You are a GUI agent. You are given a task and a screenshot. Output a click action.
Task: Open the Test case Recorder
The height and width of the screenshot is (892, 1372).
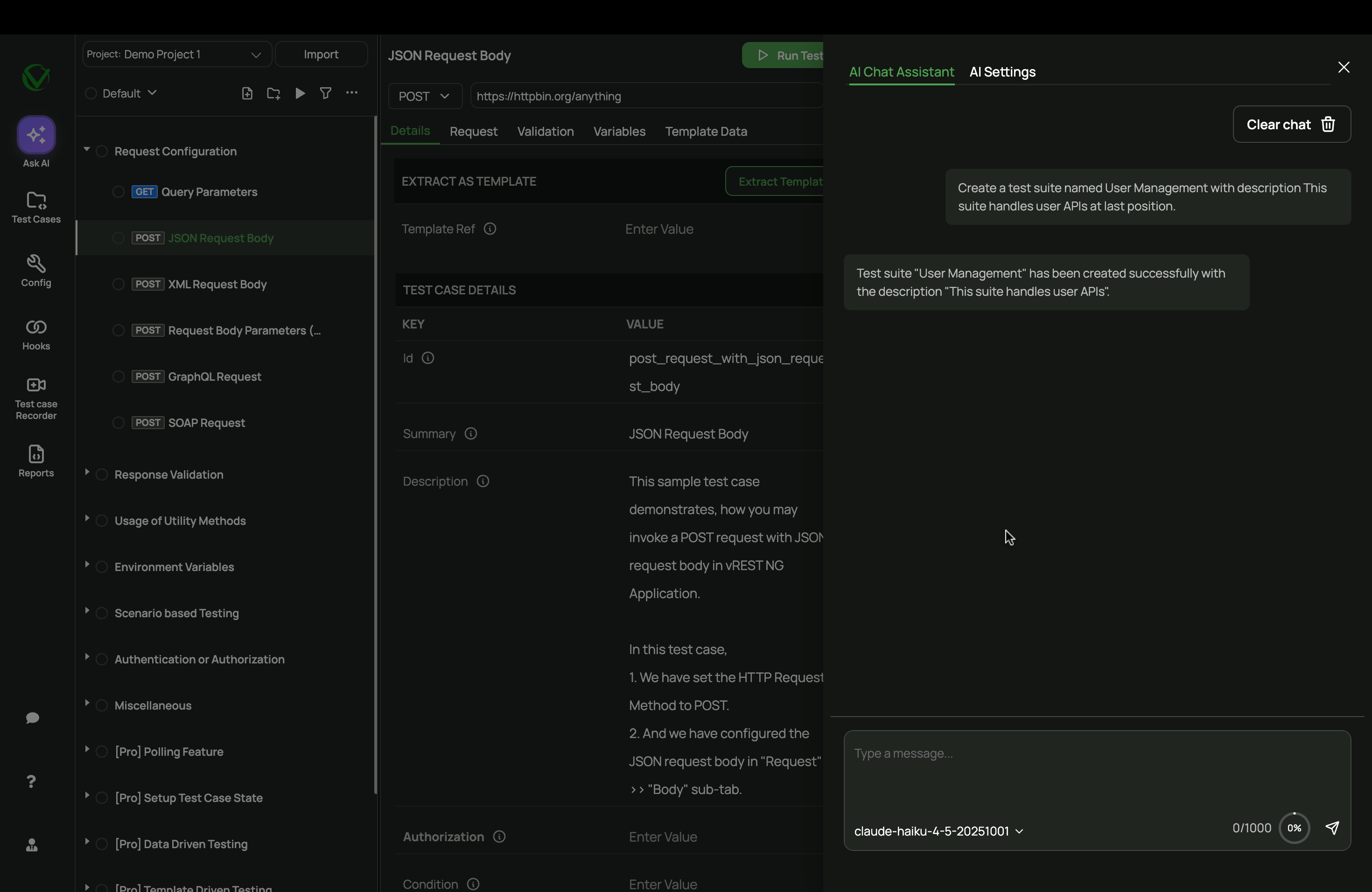pyautogui.click(x=36, y=385)
